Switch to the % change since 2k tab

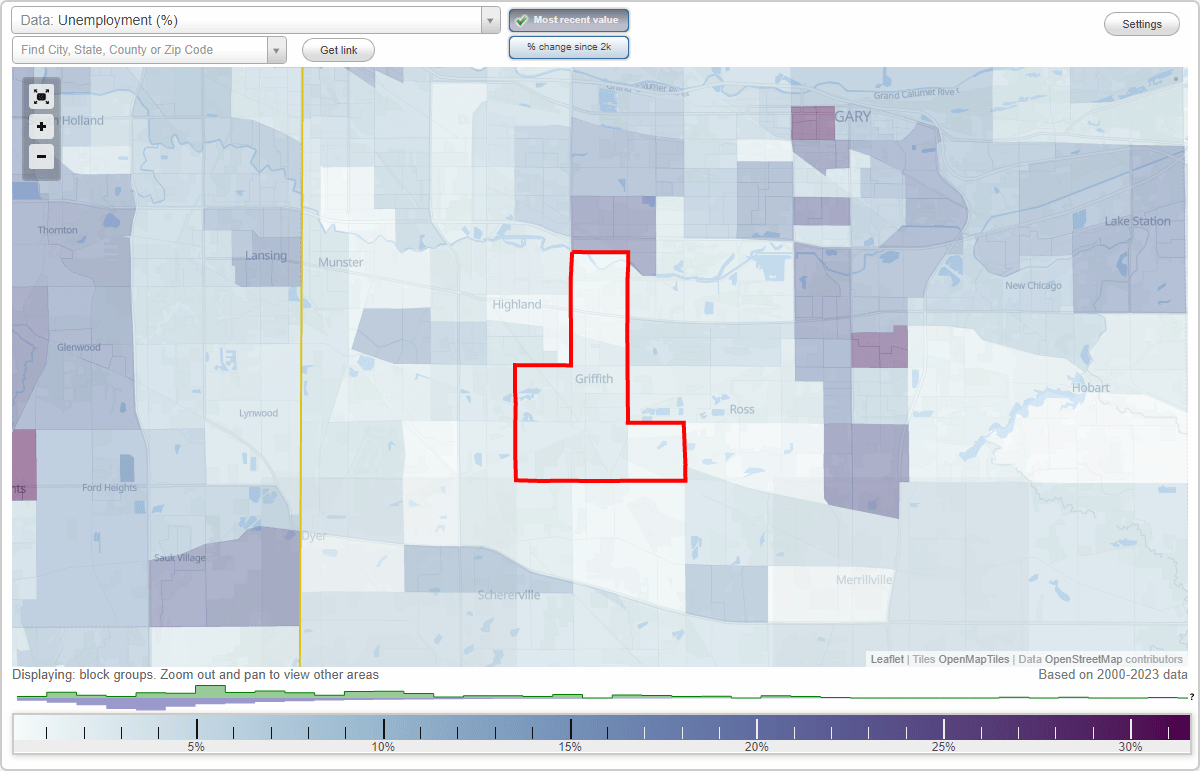[569, 46]
